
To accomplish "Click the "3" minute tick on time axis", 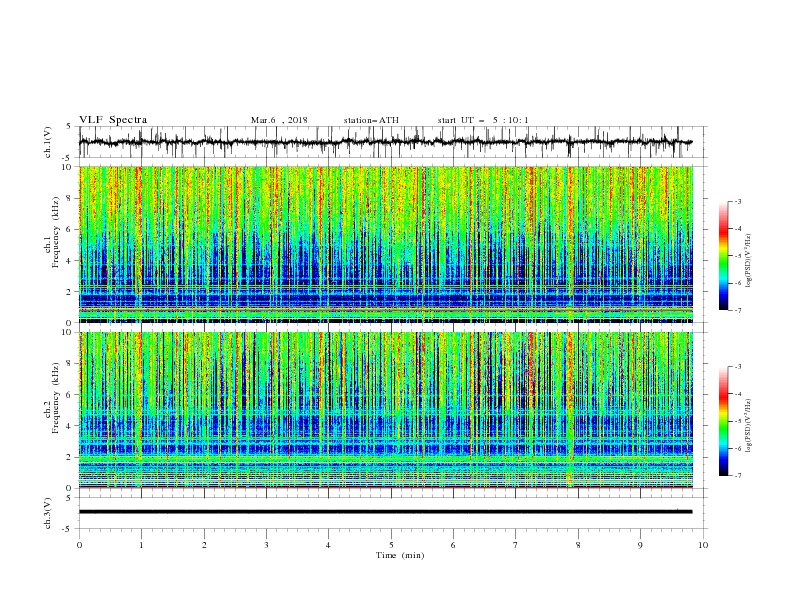I will click(x=266, y=545).
